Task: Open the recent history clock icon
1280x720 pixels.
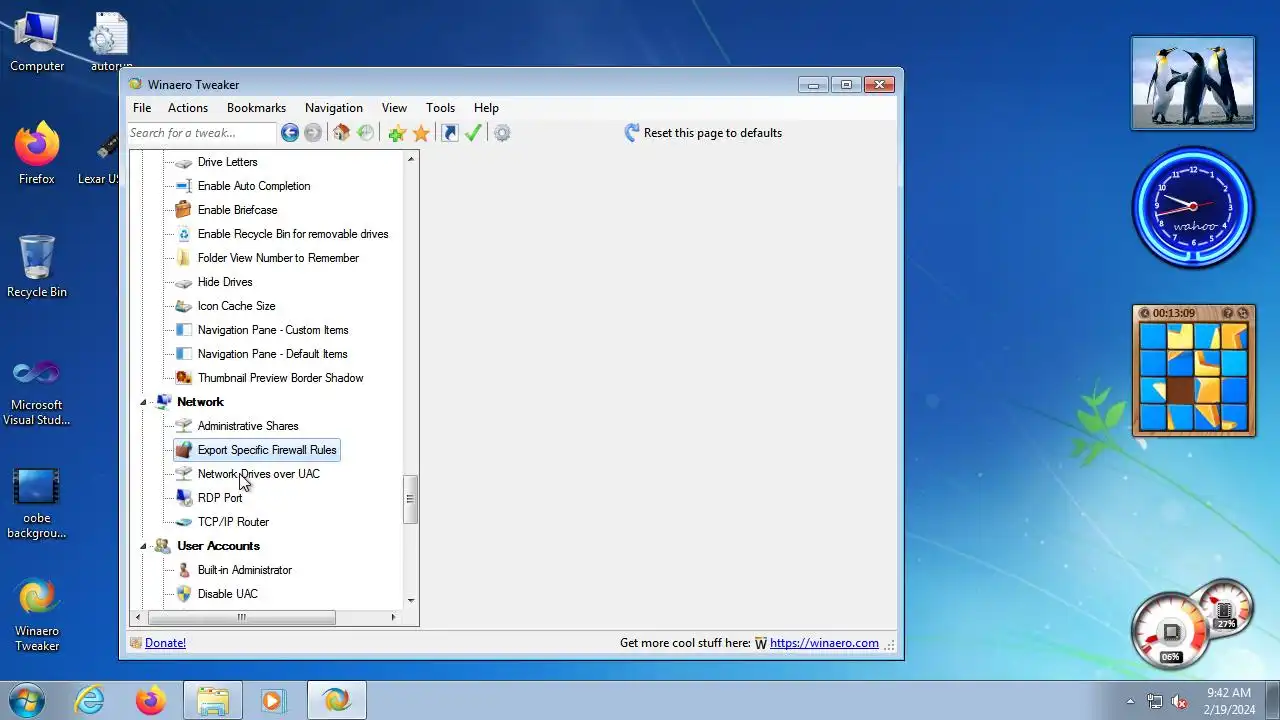Action: pyautogui.click(x=365, y=133)
